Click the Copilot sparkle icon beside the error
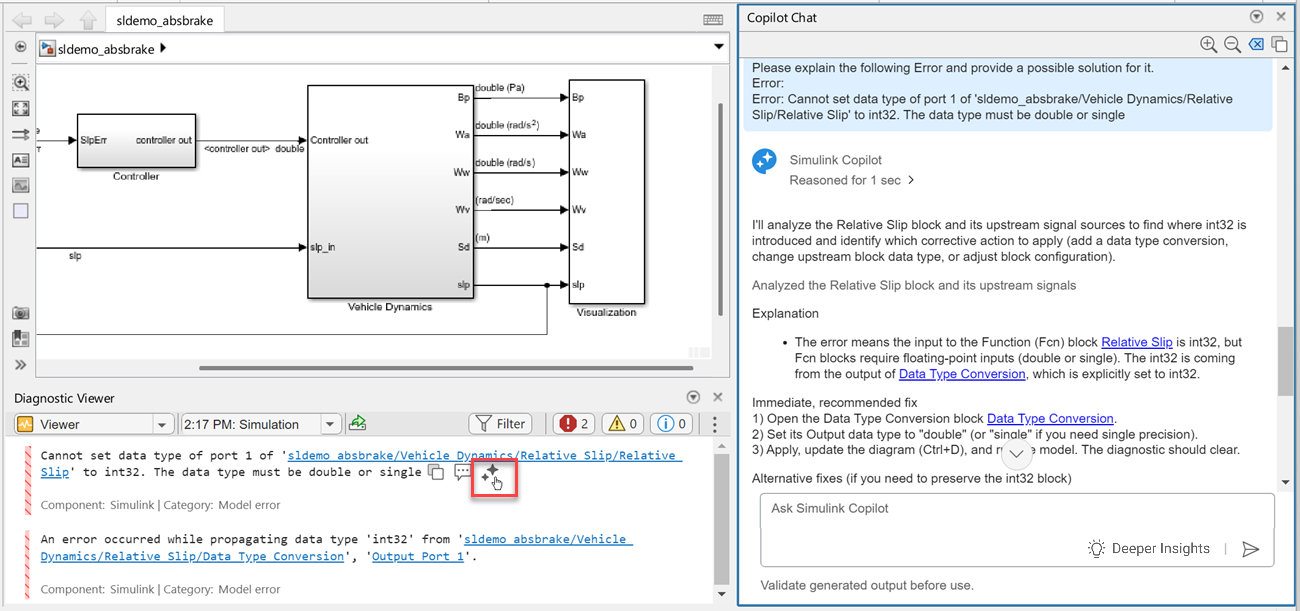The image size is (1300, 611). pyautogui.click(x=489, y=473)
